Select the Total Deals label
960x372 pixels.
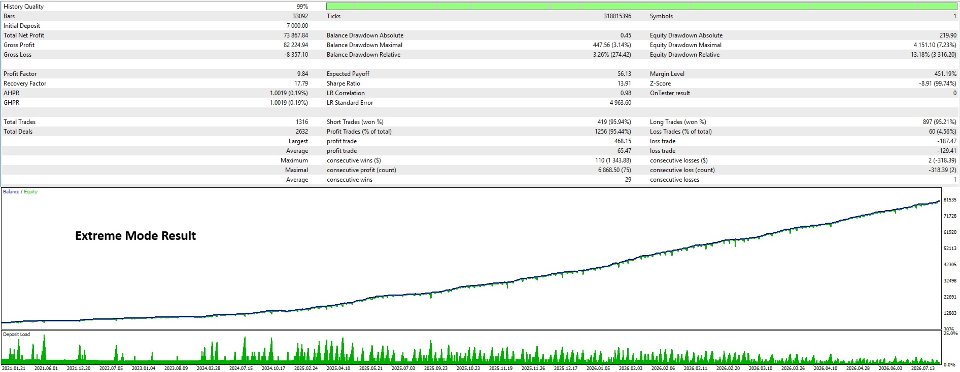tap(17, 132)
